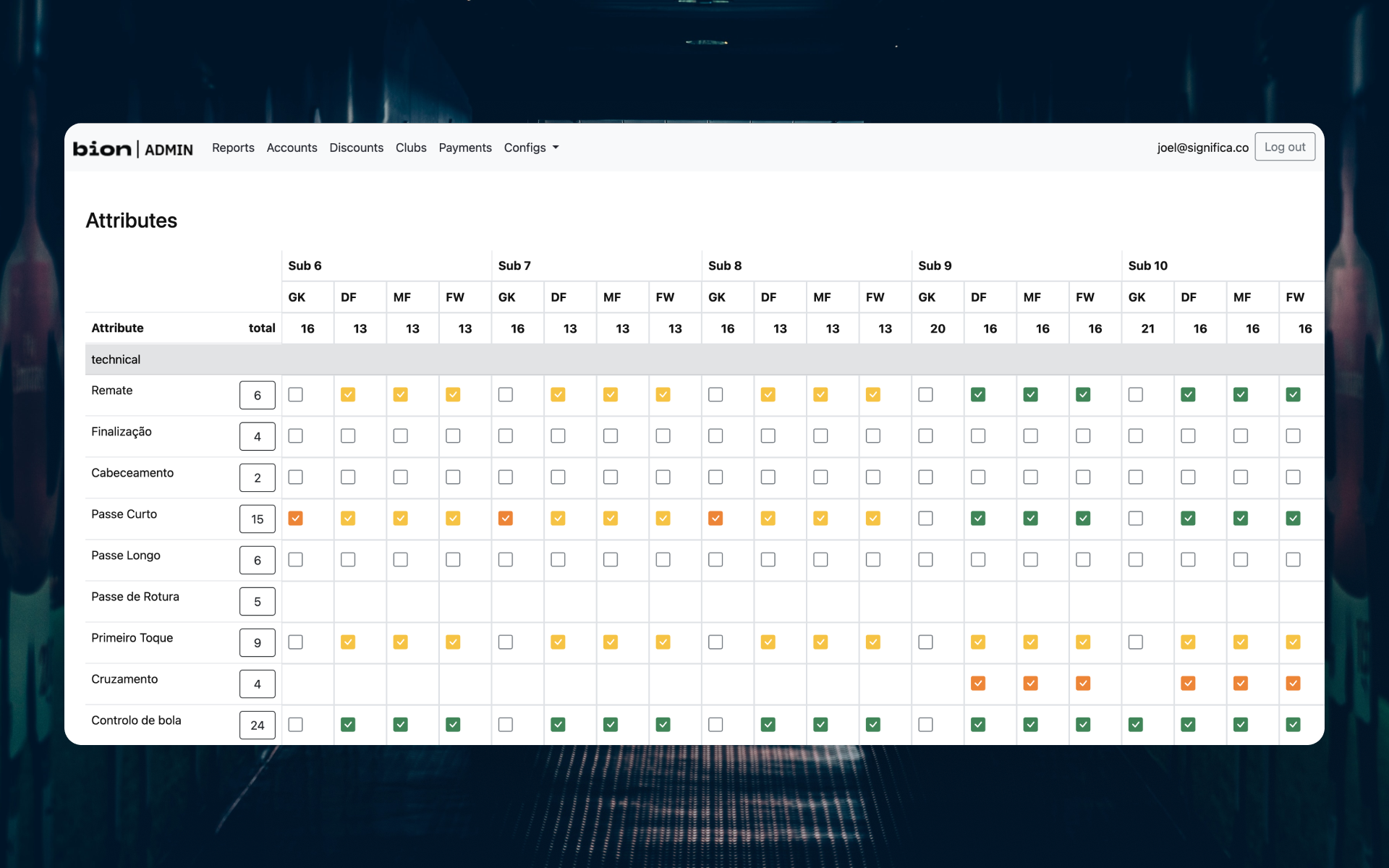This screenshot has width=1389, height=868.
Task: Go to the Reports page
Action: click(x=233, y=148)
